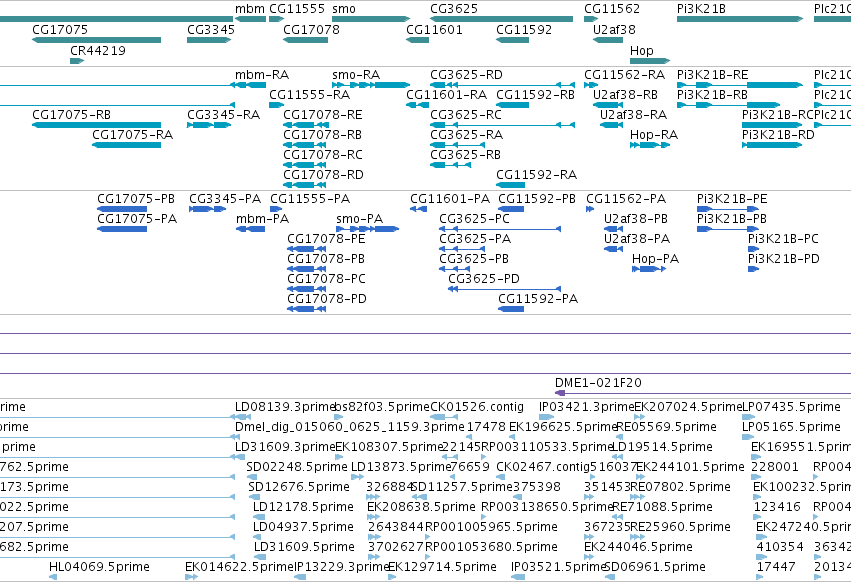Click protein CG17078-PE
Viewport: 851px width, 582px height.
click(x=307, y=249)
